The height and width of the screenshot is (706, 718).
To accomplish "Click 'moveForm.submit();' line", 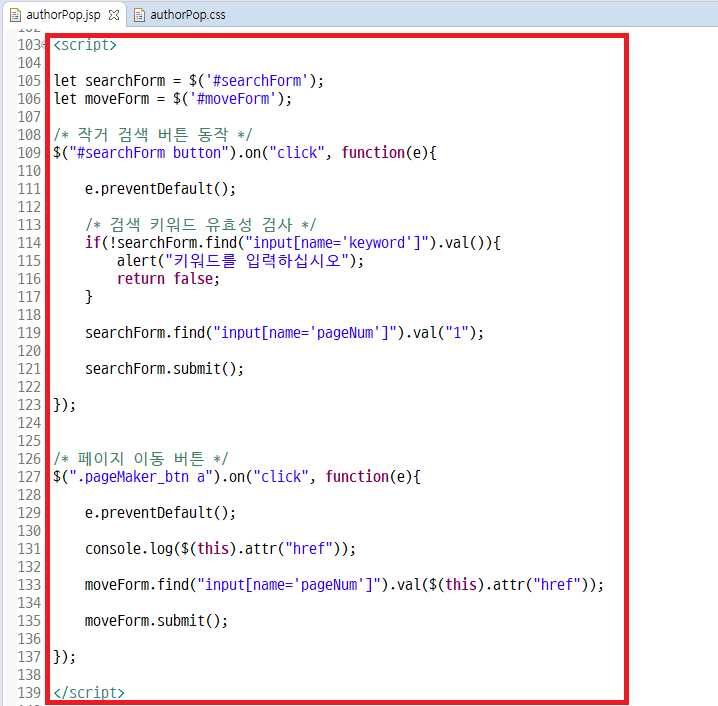I will pos(156,621).
